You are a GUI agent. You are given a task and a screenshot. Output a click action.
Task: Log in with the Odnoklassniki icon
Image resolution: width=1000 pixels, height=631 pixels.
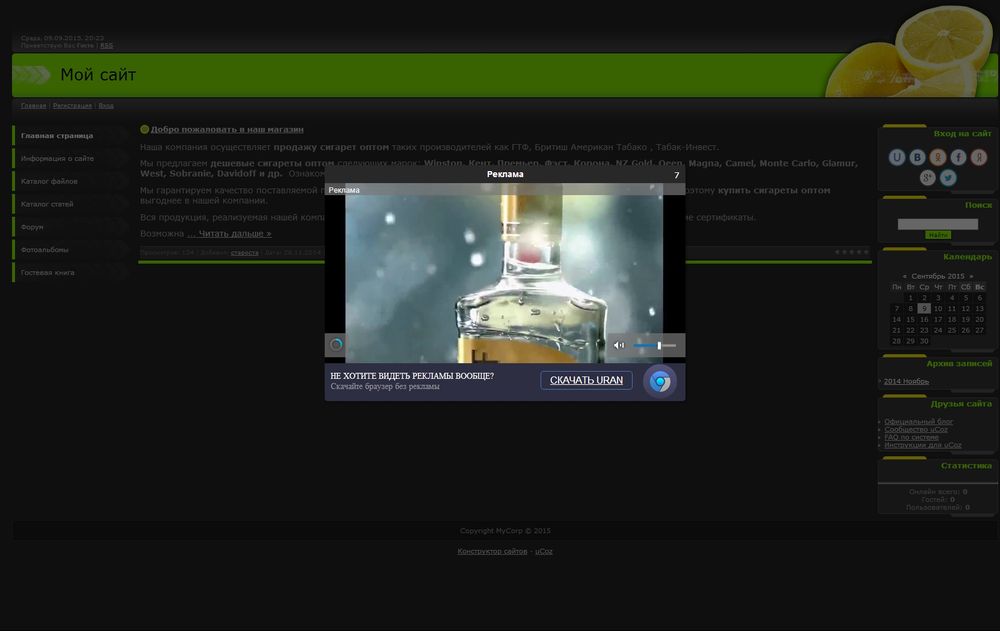(938, 157)
